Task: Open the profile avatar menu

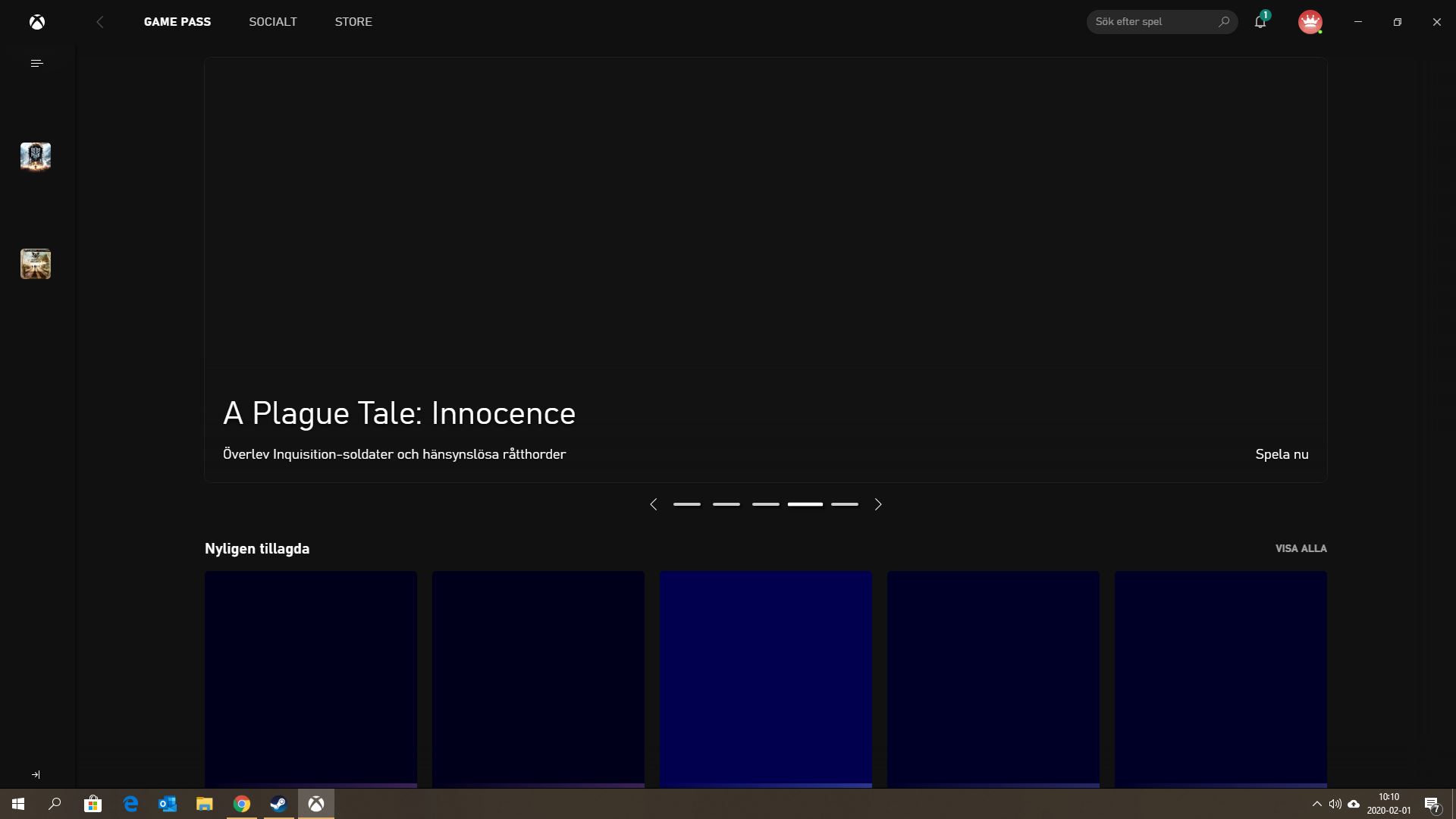Action: (x=1310, y=22)
